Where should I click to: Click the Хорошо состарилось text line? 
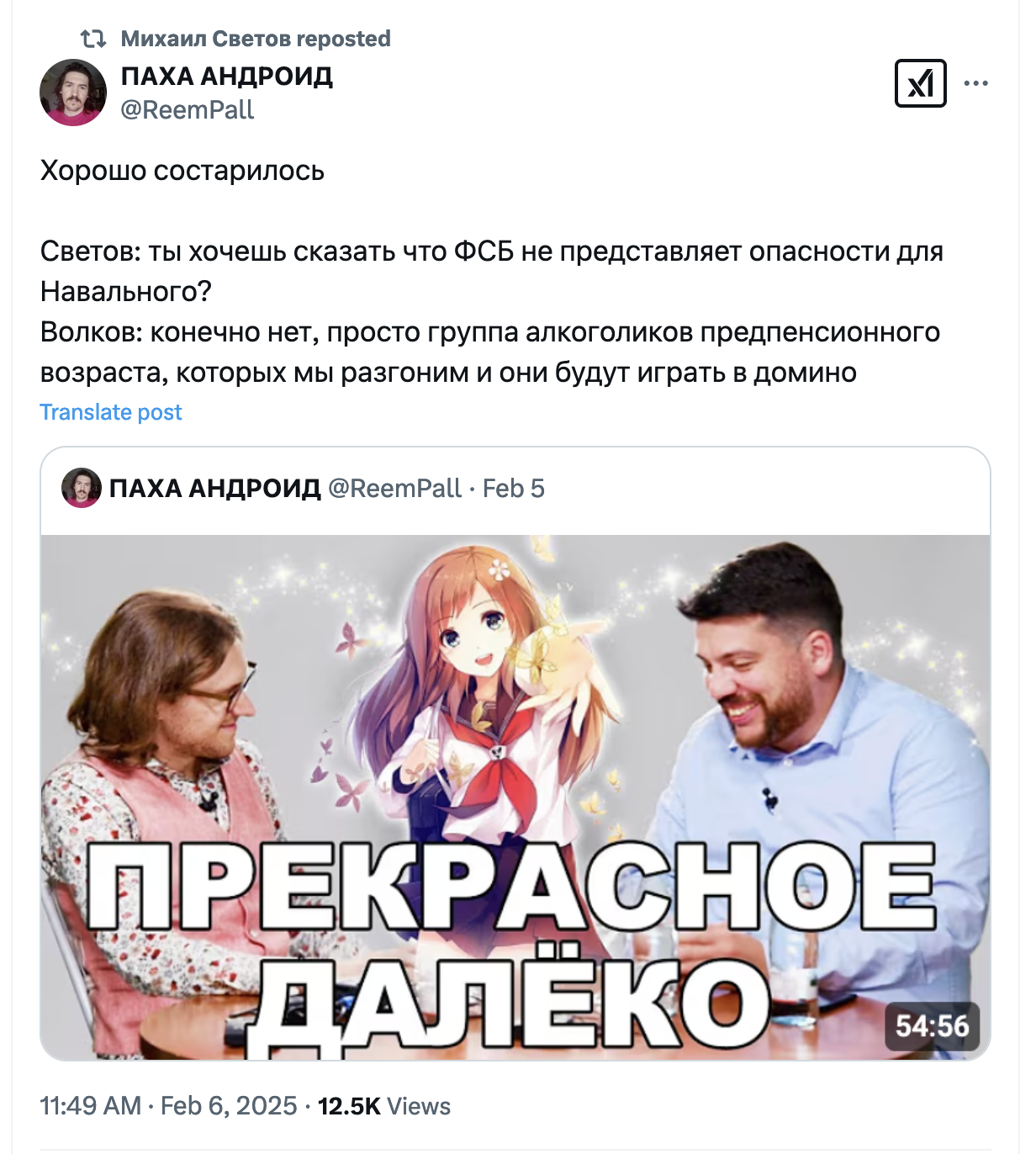click(x=182, y=171)
